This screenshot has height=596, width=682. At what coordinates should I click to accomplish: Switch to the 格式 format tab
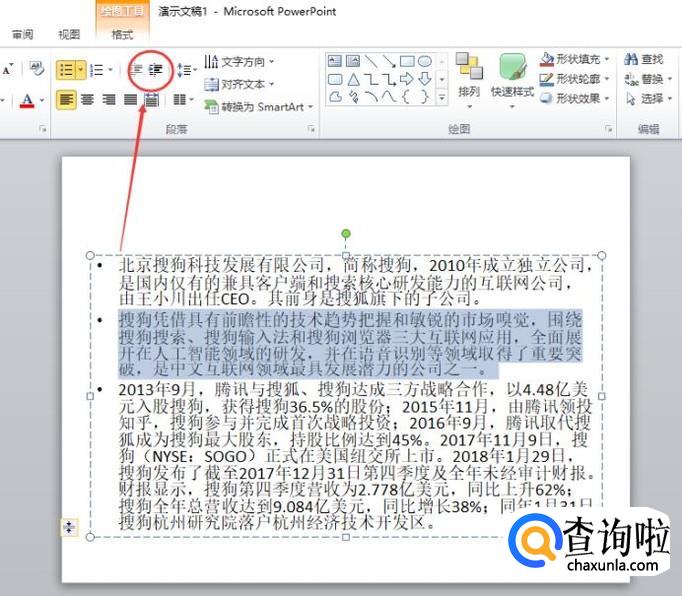122,34
